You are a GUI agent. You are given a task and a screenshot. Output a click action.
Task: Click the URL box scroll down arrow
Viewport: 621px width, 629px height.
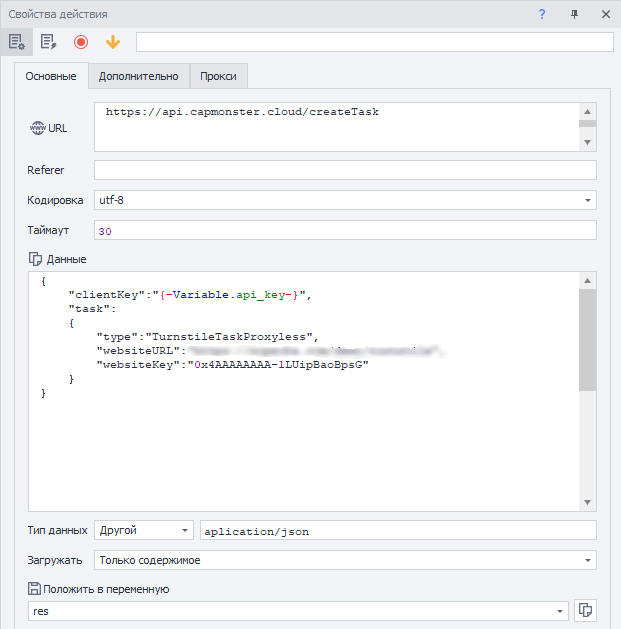pos(588,143)
